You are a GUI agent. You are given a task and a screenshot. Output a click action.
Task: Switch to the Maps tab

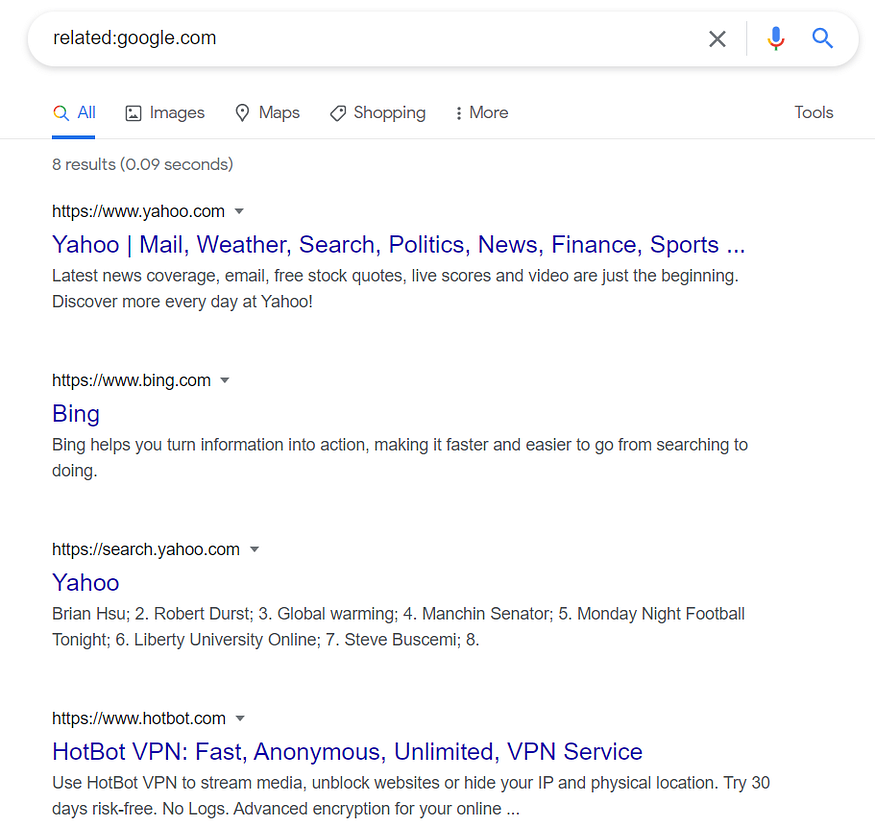[267, 113]
